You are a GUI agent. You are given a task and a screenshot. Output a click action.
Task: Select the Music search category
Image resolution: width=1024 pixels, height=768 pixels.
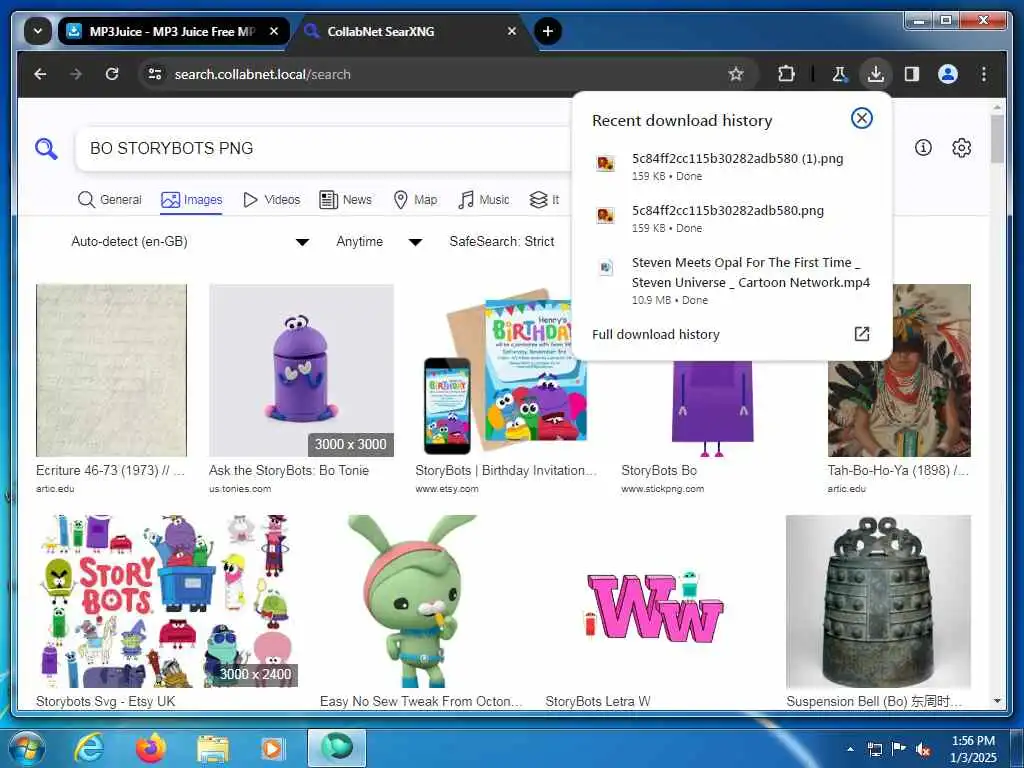click(x=483, y=199)
